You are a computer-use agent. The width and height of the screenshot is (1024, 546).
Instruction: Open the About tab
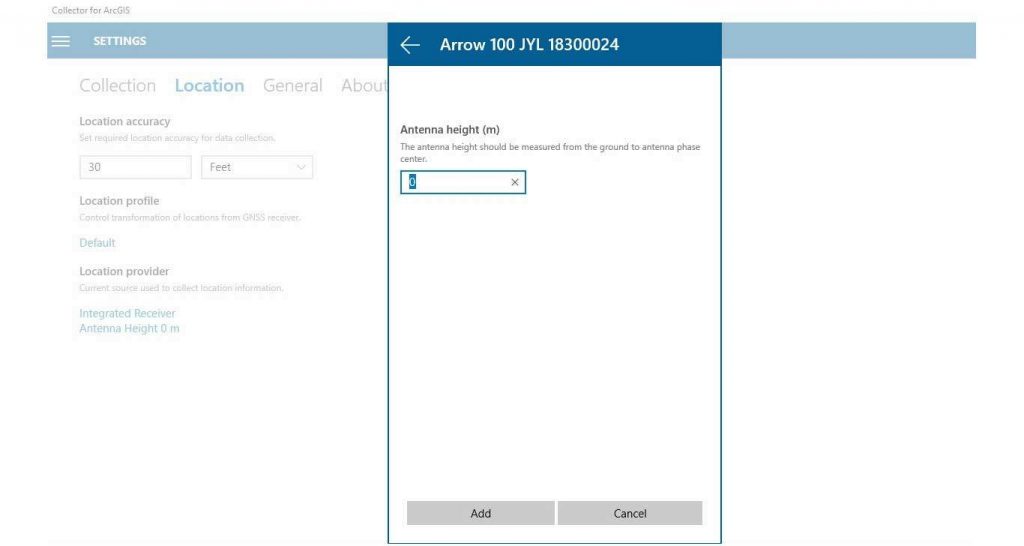364,86
